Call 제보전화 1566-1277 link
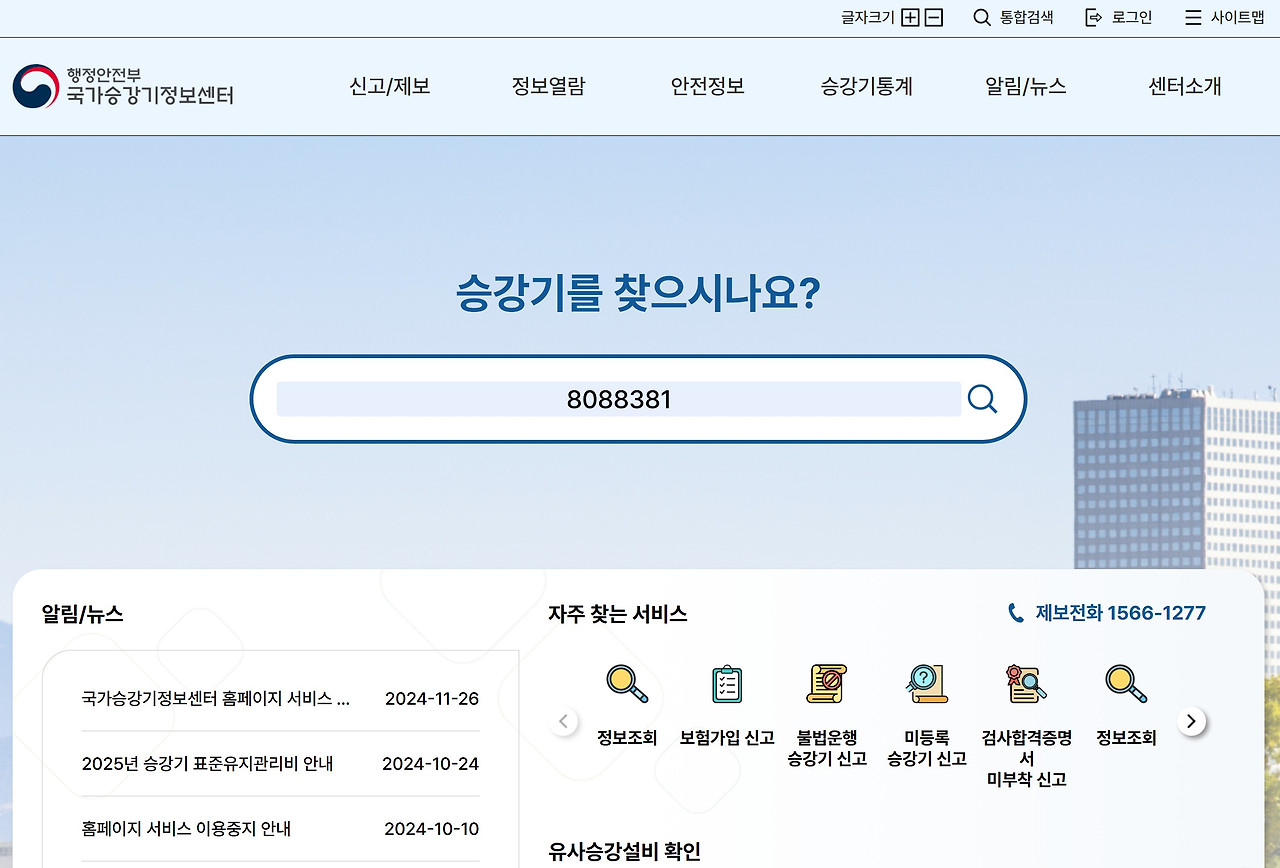Image resolution: width=1280 pixels, height=868 pixels. point(1106,613)
